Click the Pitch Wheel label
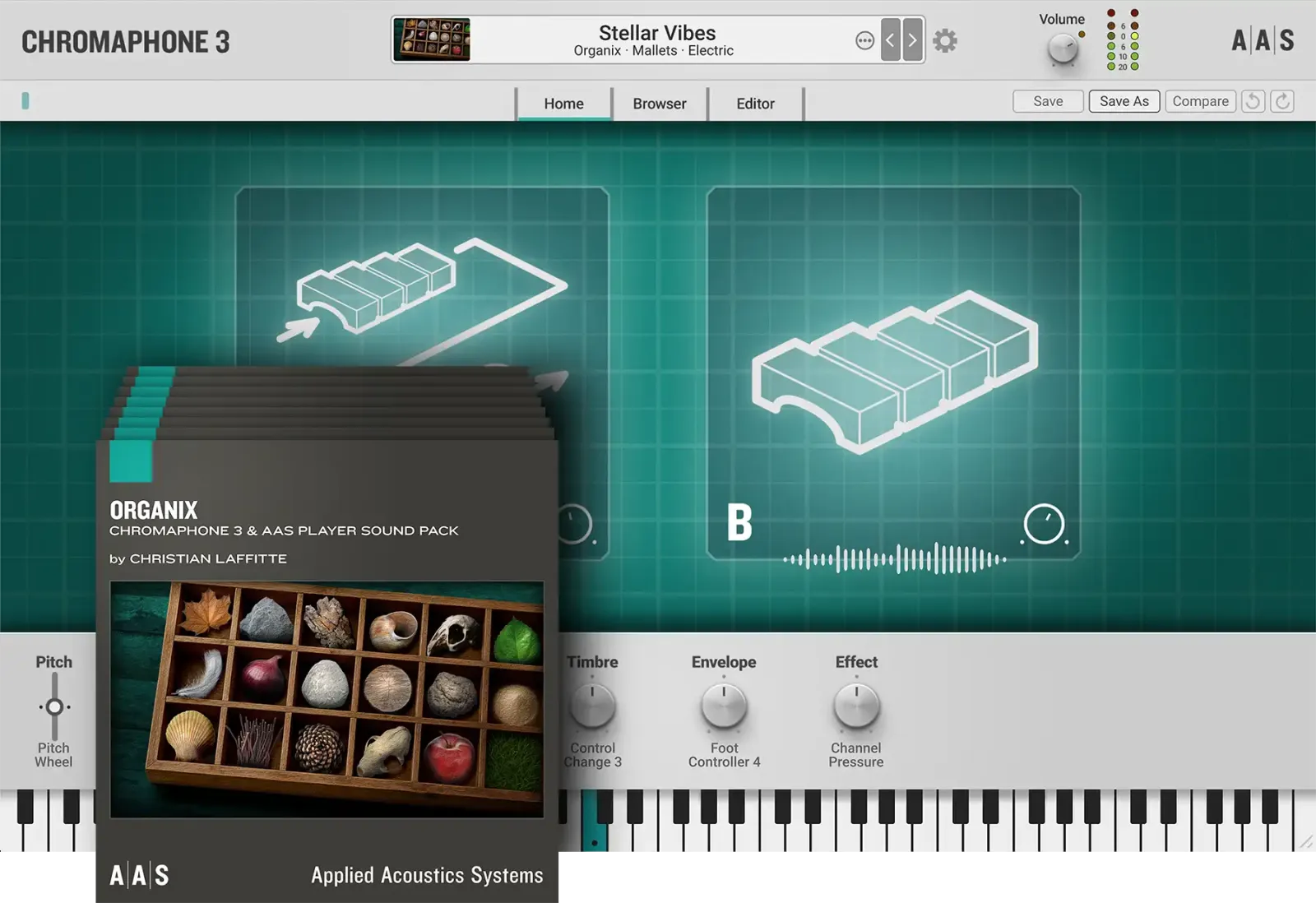This screenshot has width=1316, height=903. [53, 755]
